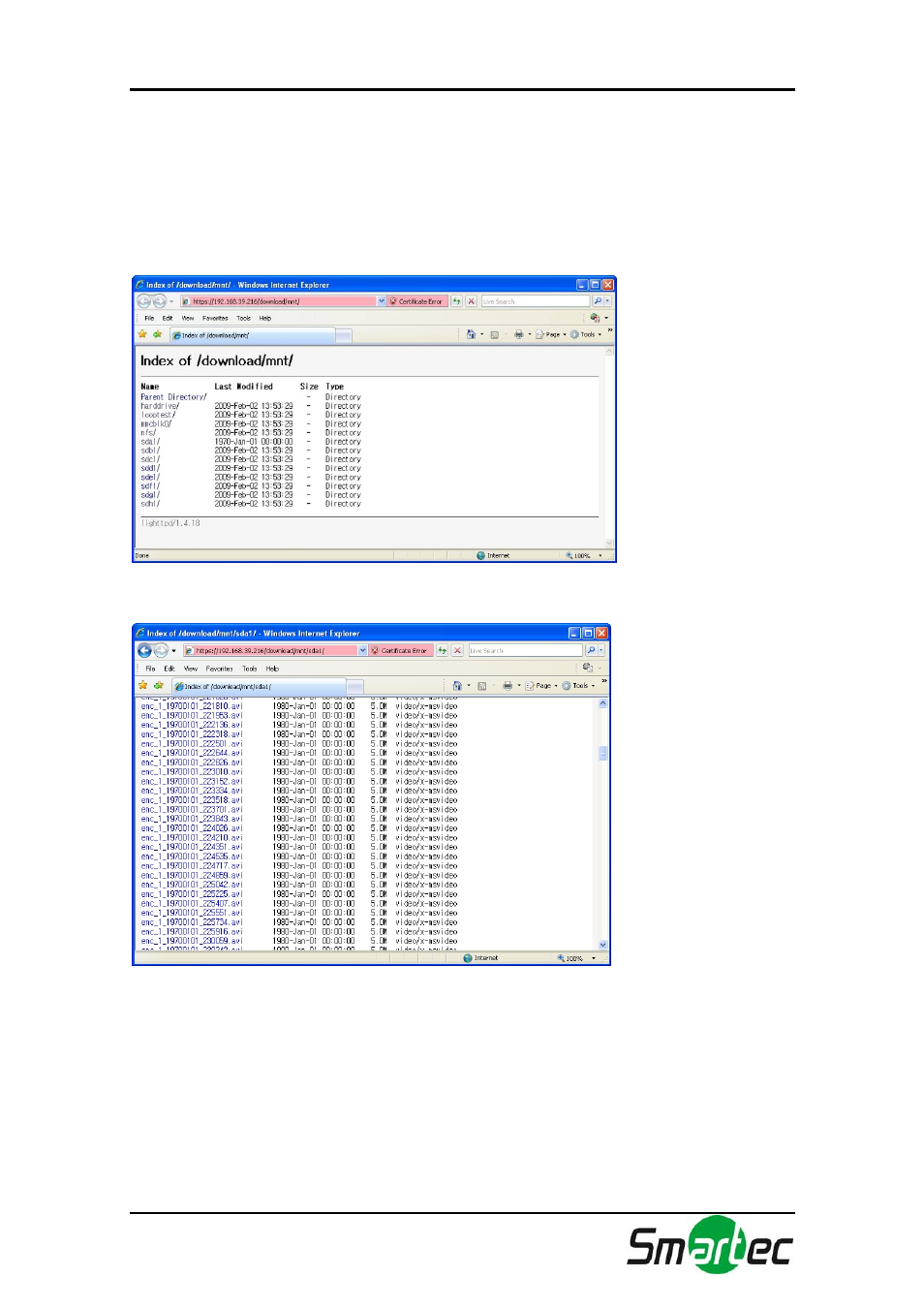Open sdh1/ directory link
This screenshot has height=1308, width=924.
coord(150,504)
